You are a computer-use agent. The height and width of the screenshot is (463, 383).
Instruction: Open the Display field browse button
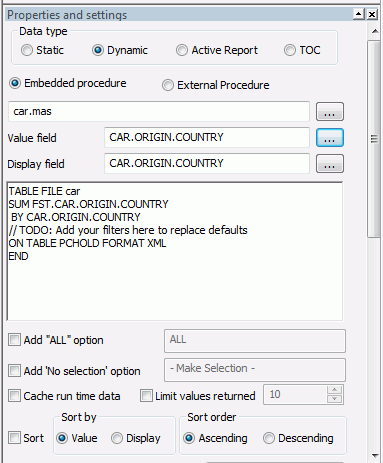(x=329, y=164)
